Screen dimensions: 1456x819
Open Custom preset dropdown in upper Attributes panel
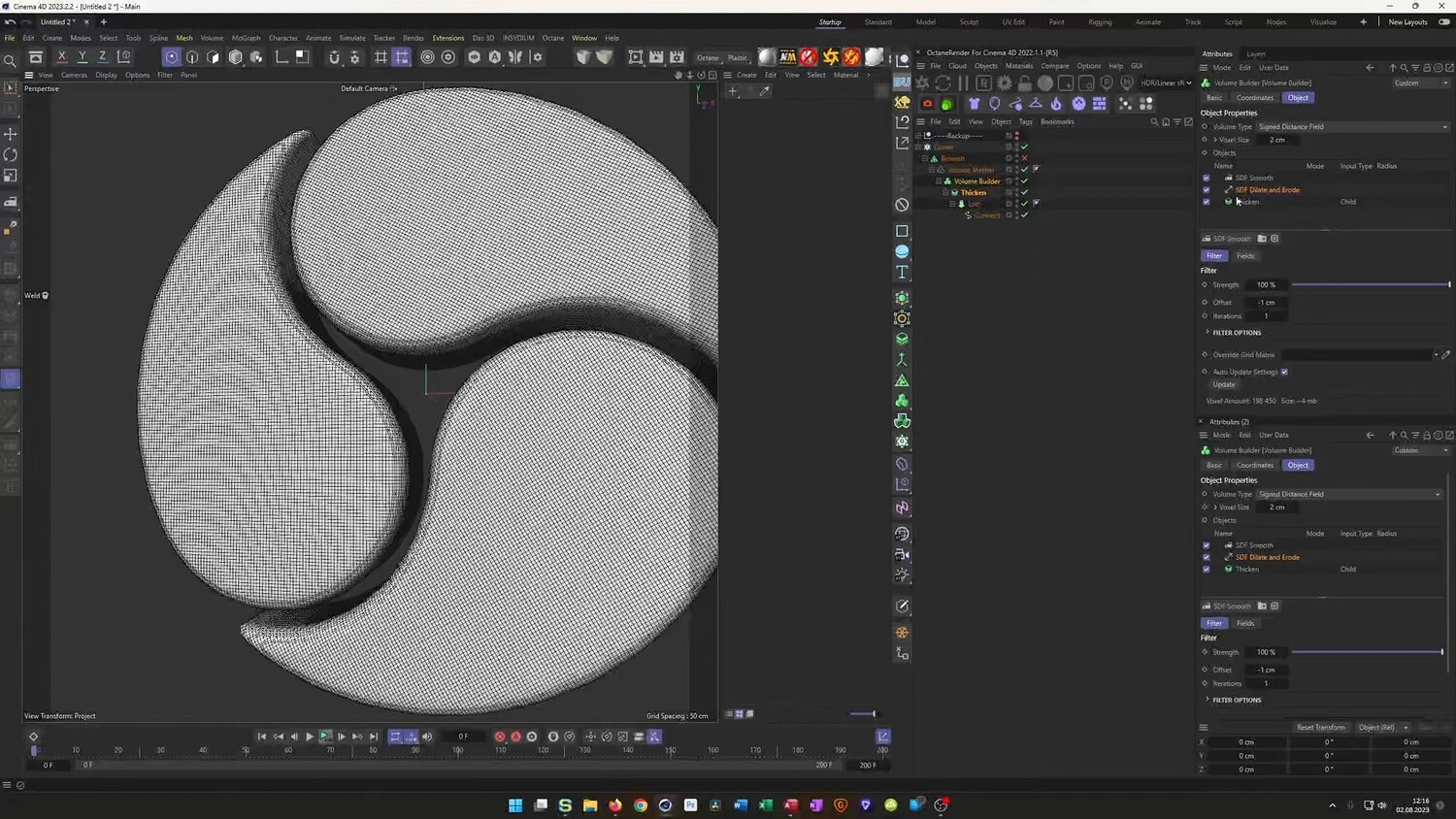coord(1421,83)
